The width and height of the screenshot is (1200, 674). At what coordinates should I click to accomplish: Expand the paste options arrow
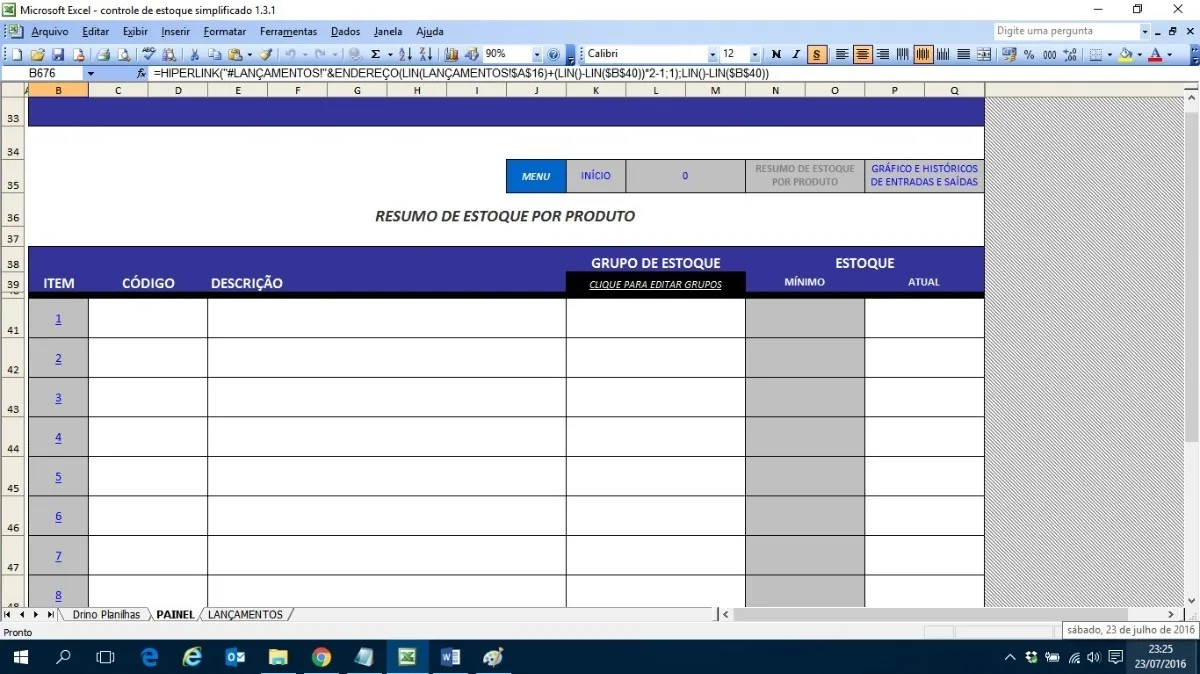(x=249, y=54)
